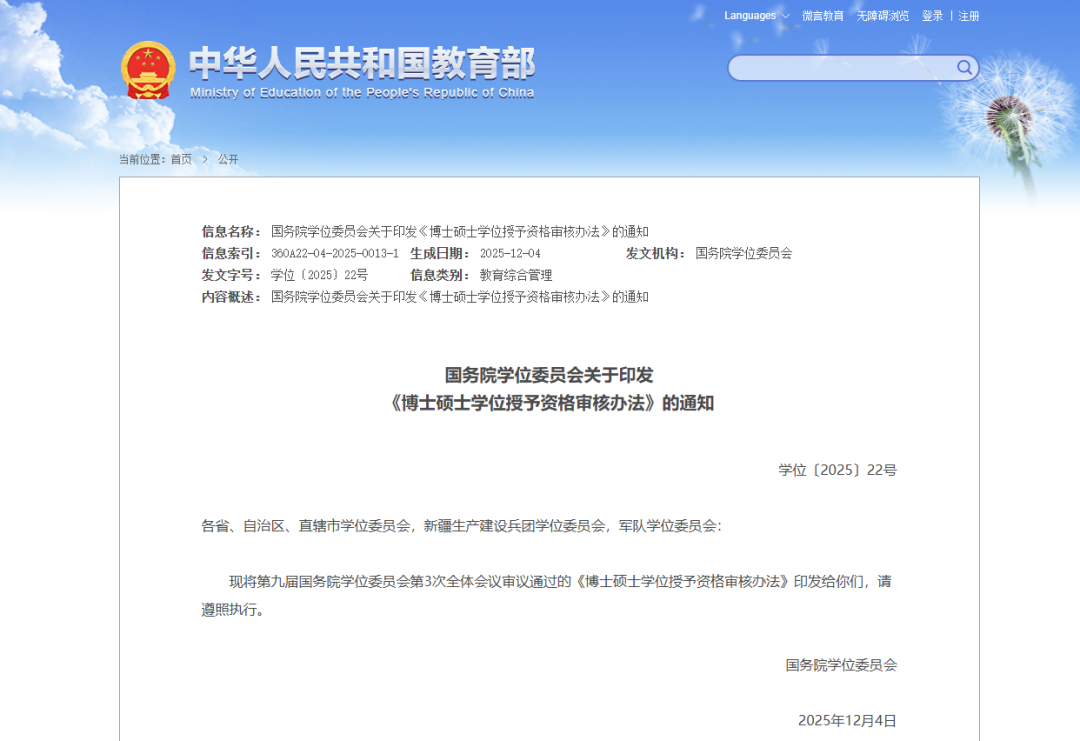Click the 登录 login link
The height and width of the screenshot is (741, 1080).
(x=930, y=16)
